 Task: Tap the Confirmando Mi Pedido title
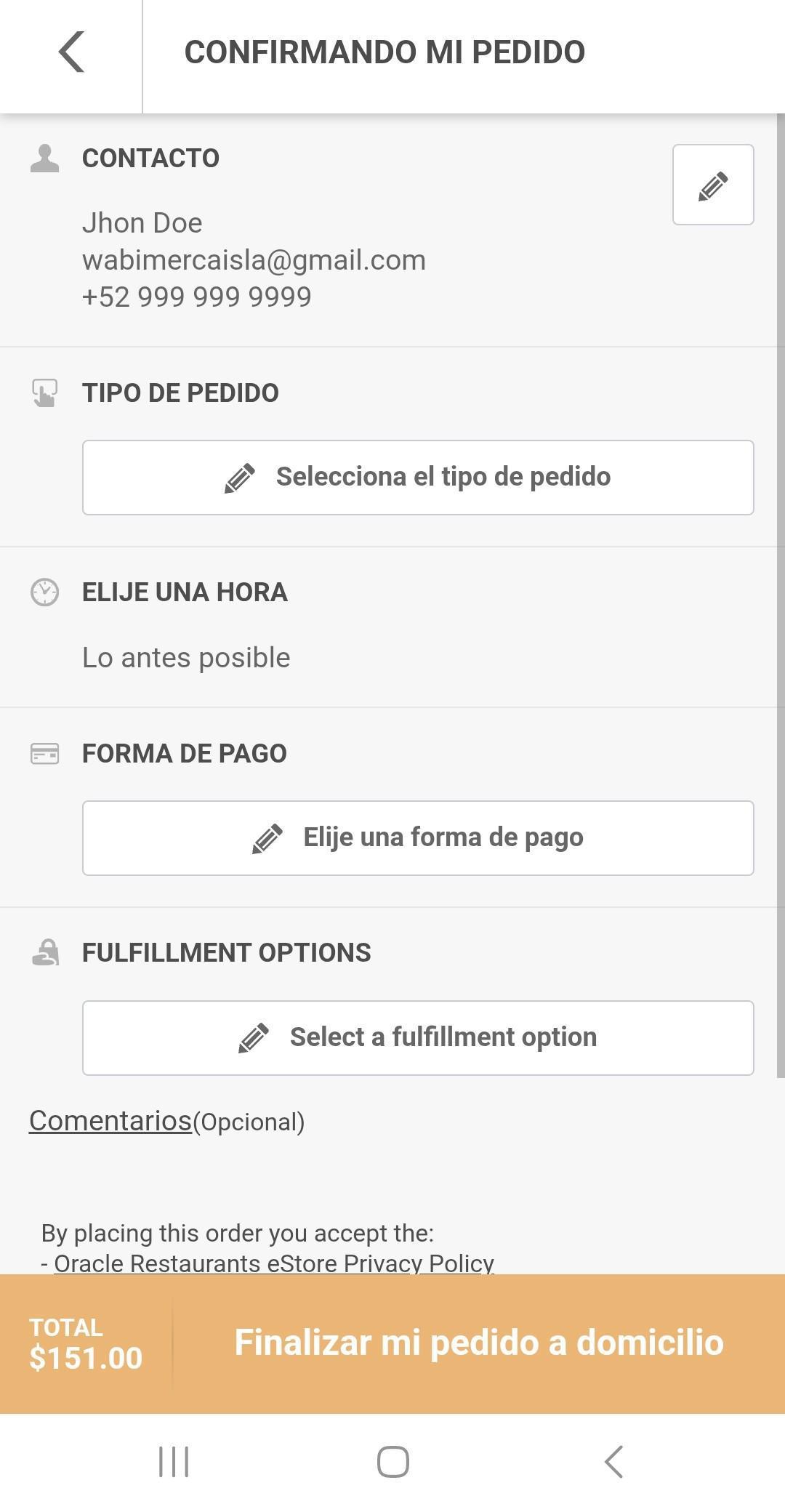point(385,51)
